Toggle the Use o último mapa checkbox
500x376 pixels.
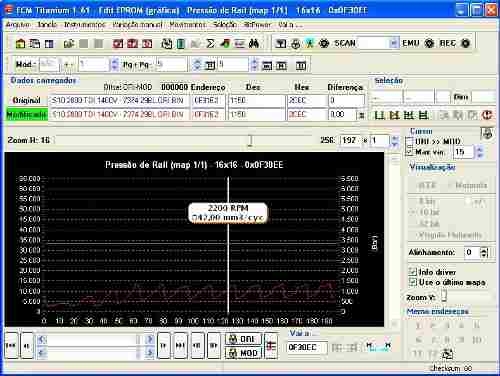413,282
